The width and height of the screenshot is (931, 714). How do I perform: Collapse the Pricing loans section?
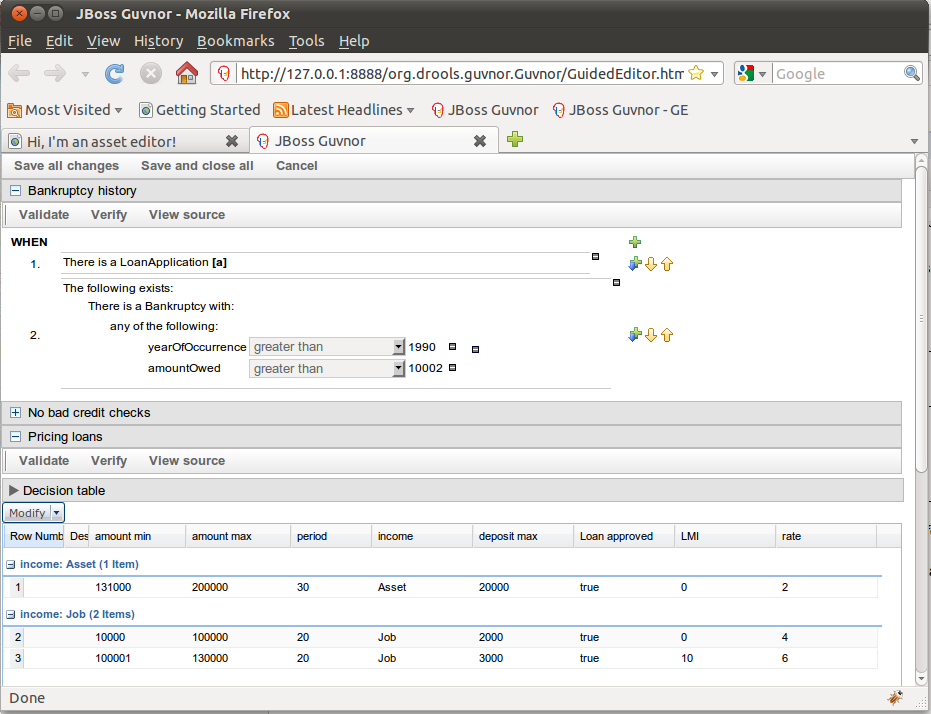point(16,437)
